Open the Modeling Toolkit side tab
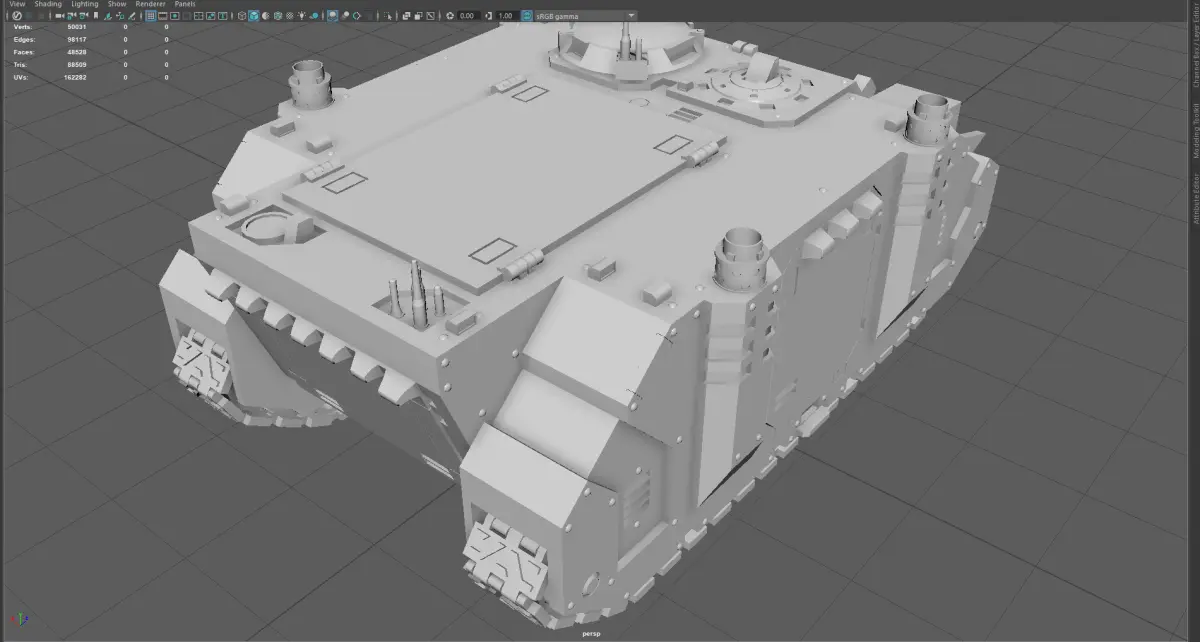Image resolution: width=1200 pixels, height=642 pixels. click(1194, 130)
